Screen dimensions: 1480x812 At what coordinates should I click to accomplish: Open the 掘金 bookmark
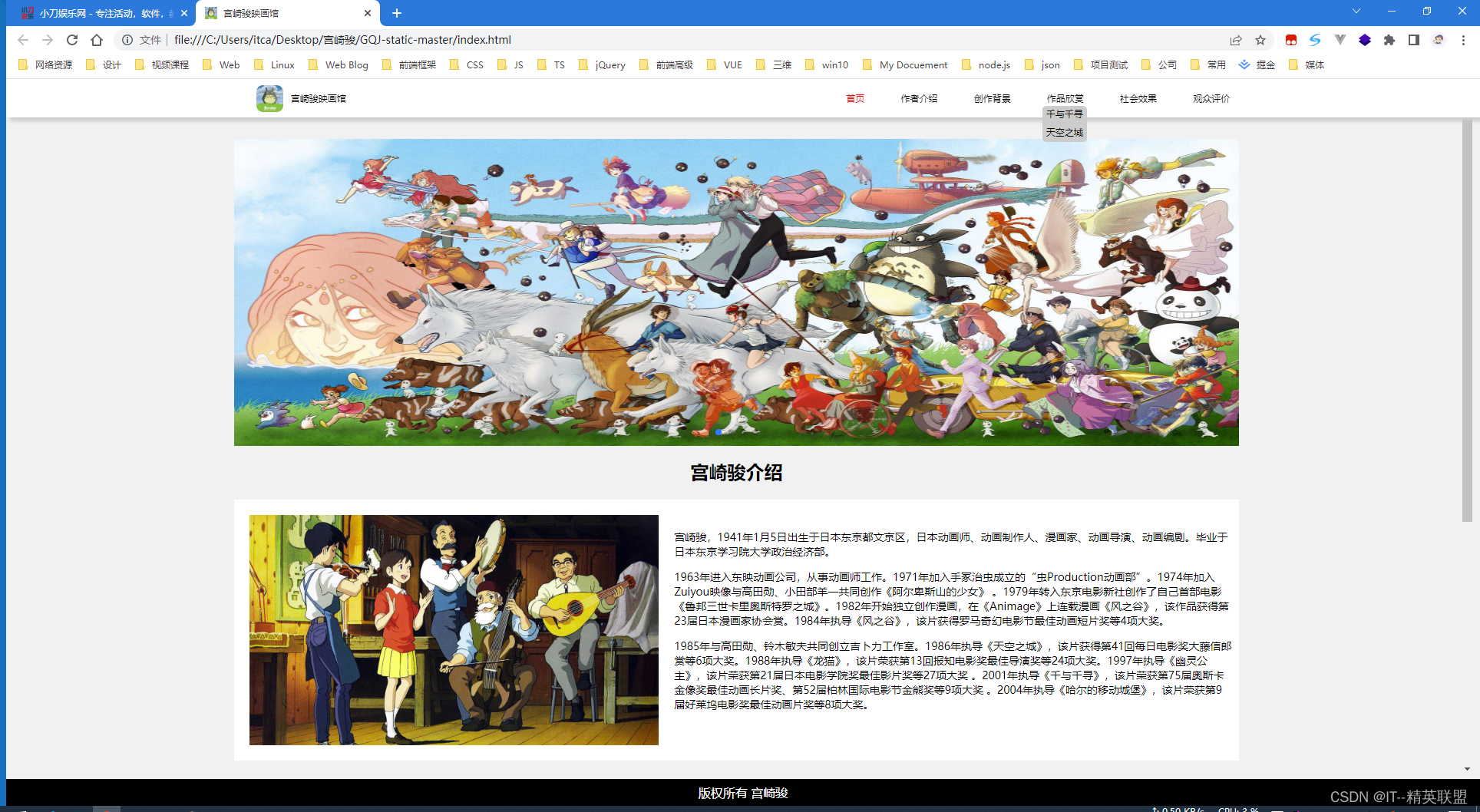coord(1257,65)
